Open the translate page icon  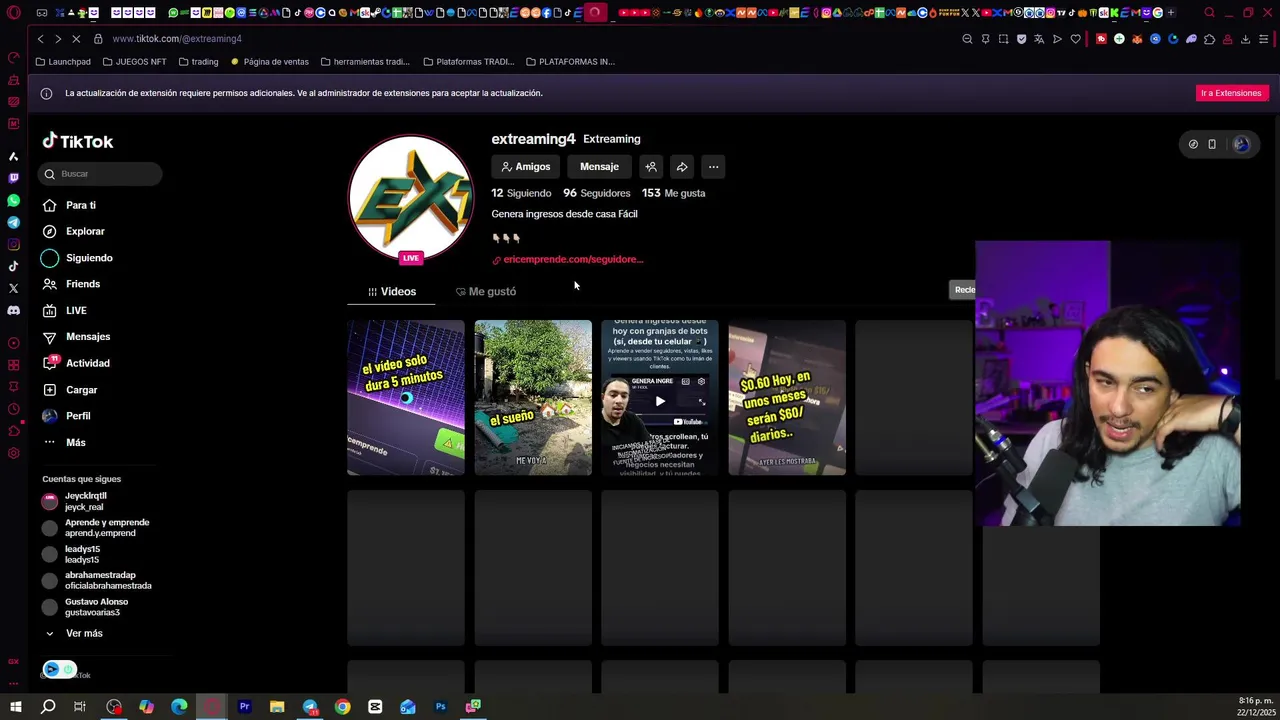[x=1039, y=39]
